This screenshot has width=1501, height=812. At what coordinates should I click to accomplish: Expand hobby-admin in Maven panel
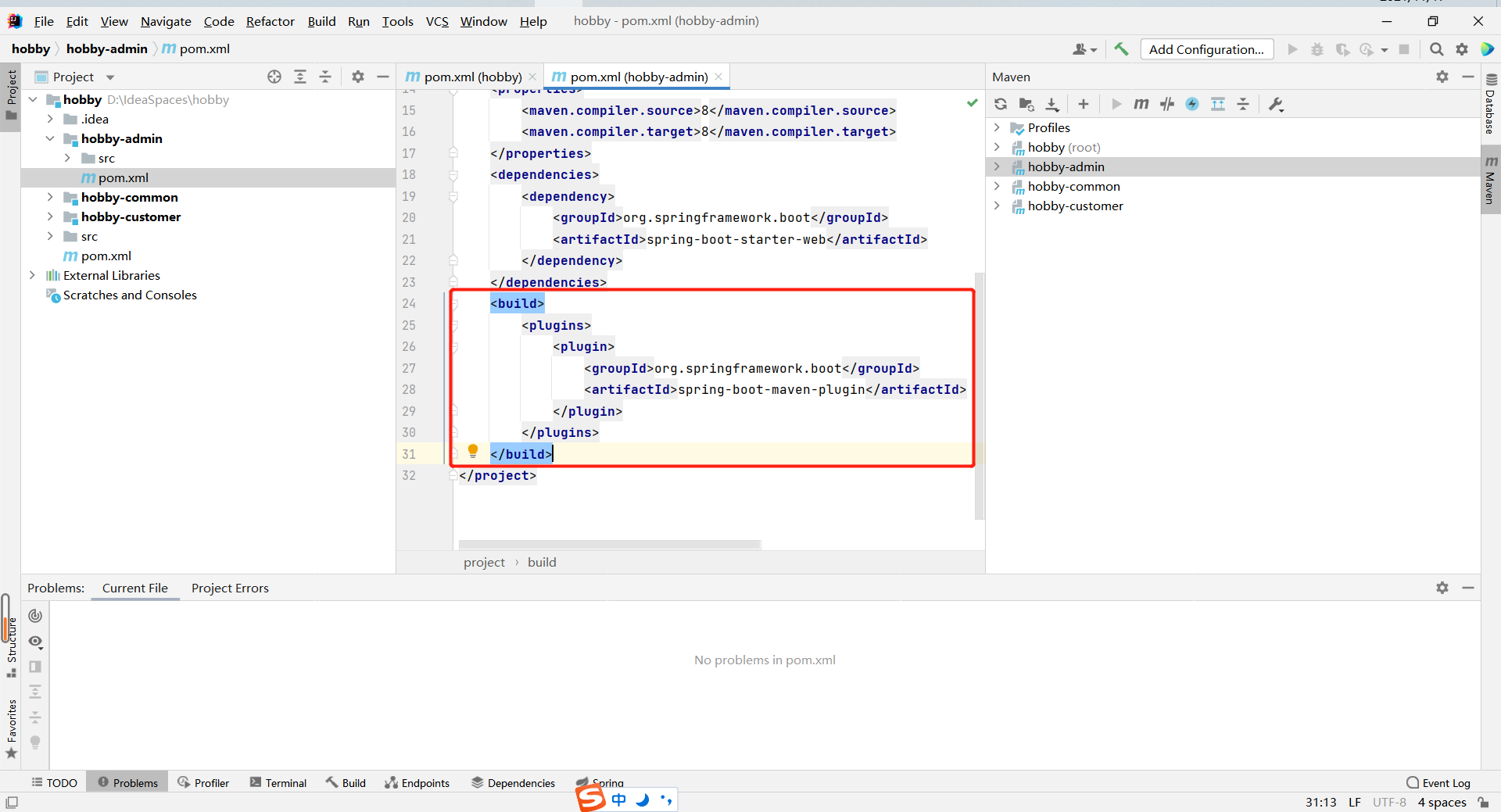[997, 166]
